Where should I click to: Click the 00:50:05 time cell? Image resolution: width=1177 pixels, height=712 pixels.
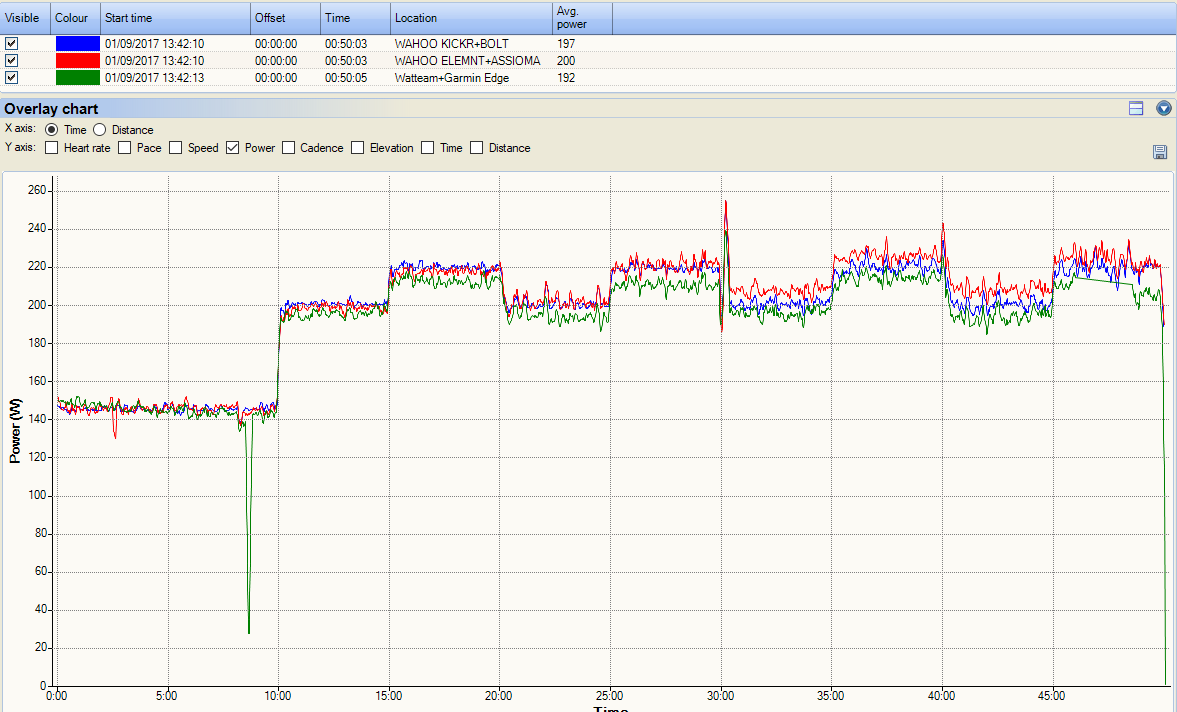(346, 78)
